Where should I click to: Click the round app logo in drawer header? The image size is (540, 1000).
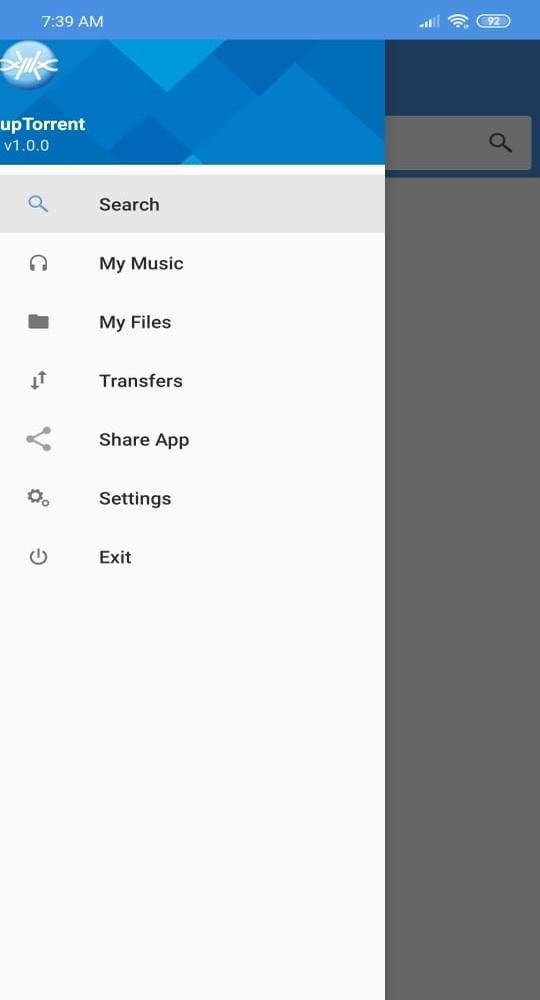28,64
